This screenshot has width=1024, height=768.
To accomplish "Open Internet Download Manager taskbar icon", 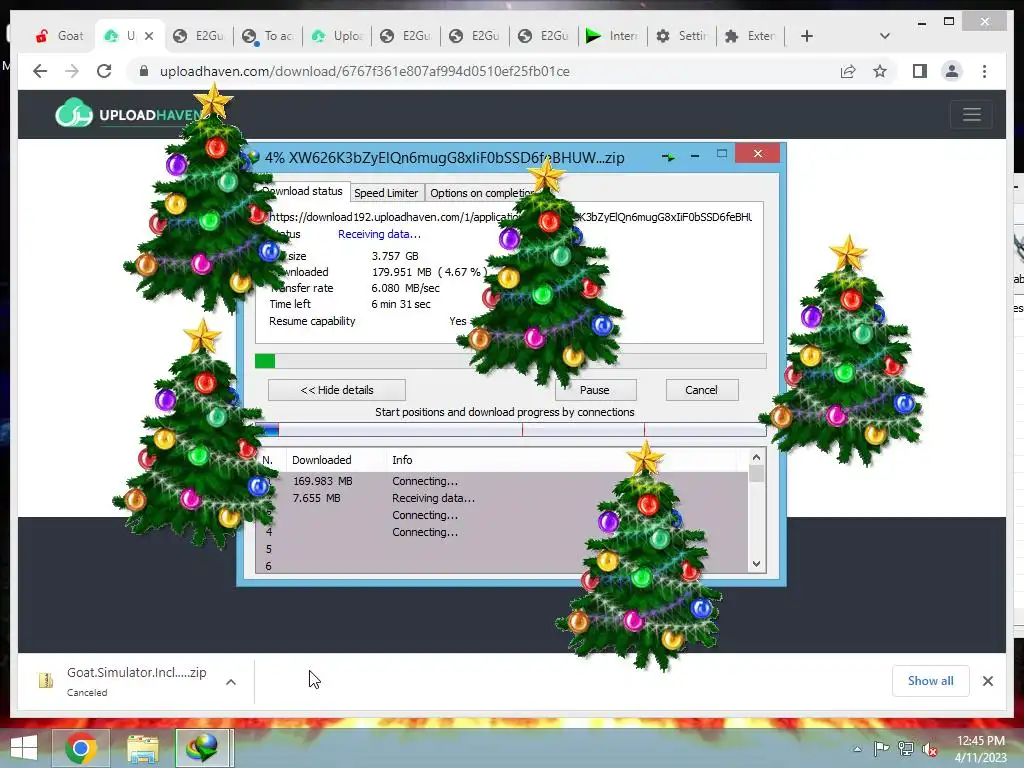I will click(204, 748).
